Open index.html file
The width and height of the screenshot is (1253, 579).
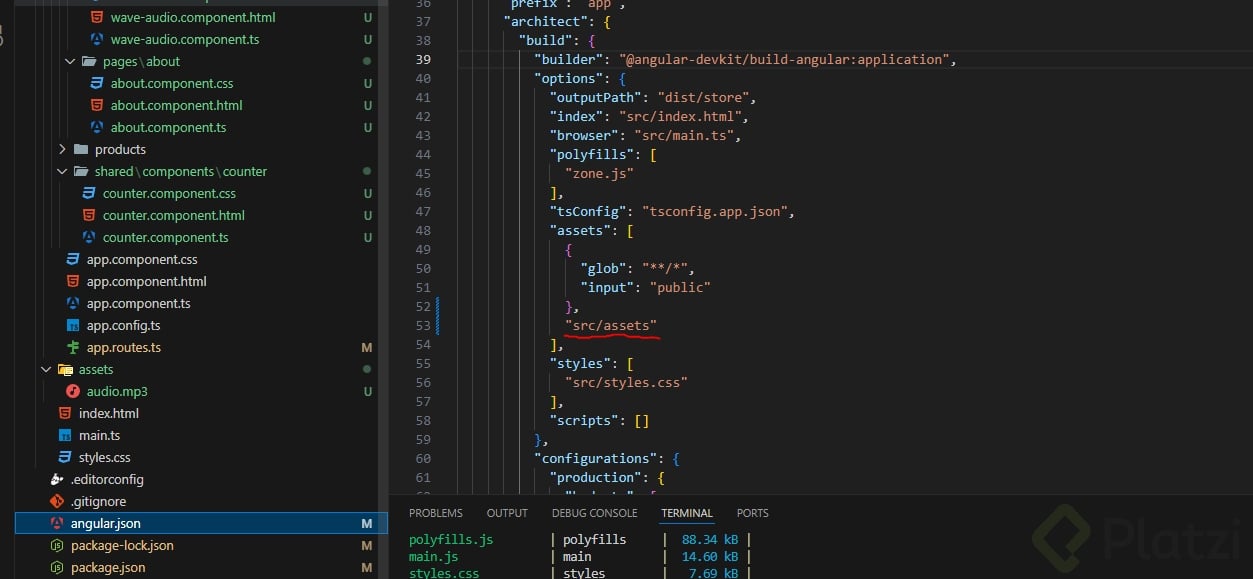[x=108, y=413]
